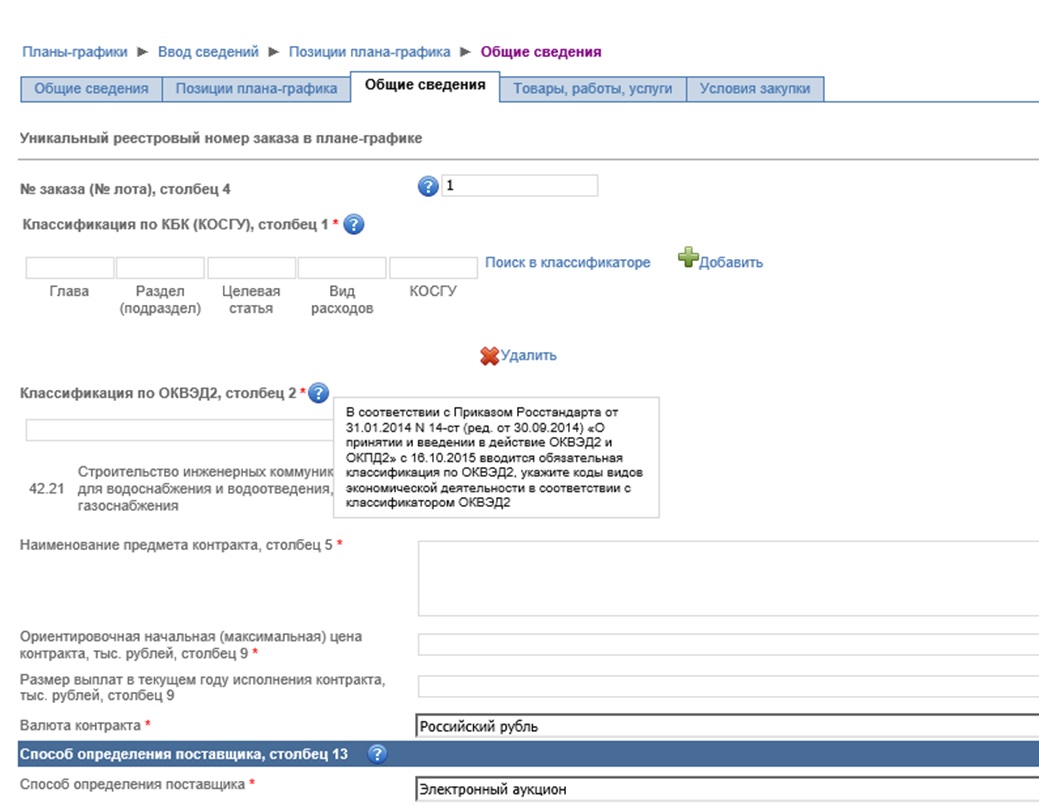Go to the leftmost Общие сведения tab
The width and height of the screenshot is (1039, 807).
point(91,89)
